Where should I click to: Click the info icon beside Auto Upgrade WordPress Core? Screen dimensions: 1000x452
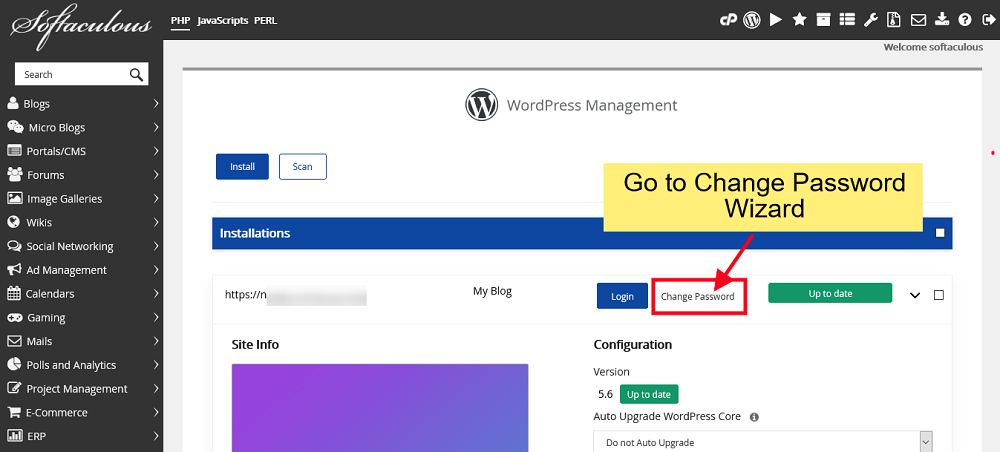754,417
